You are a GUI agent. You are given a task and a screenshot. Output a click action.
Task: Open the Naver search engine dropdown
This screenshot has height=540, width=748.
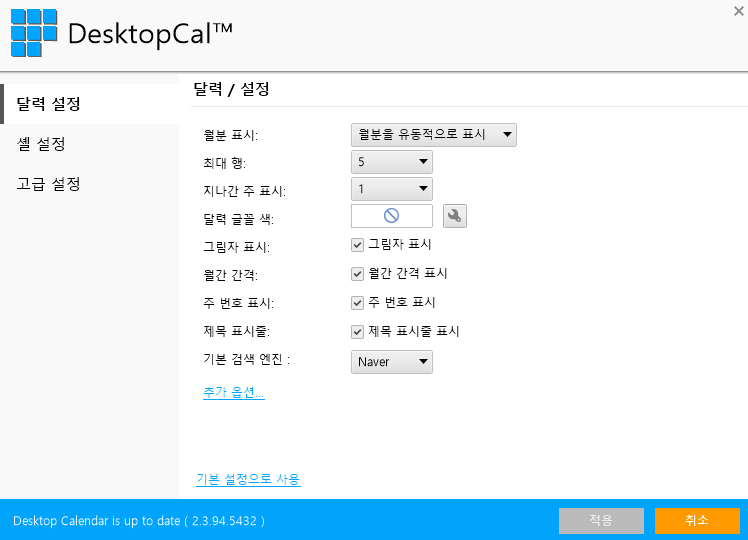pyautogui.click(x=392, y=362)
